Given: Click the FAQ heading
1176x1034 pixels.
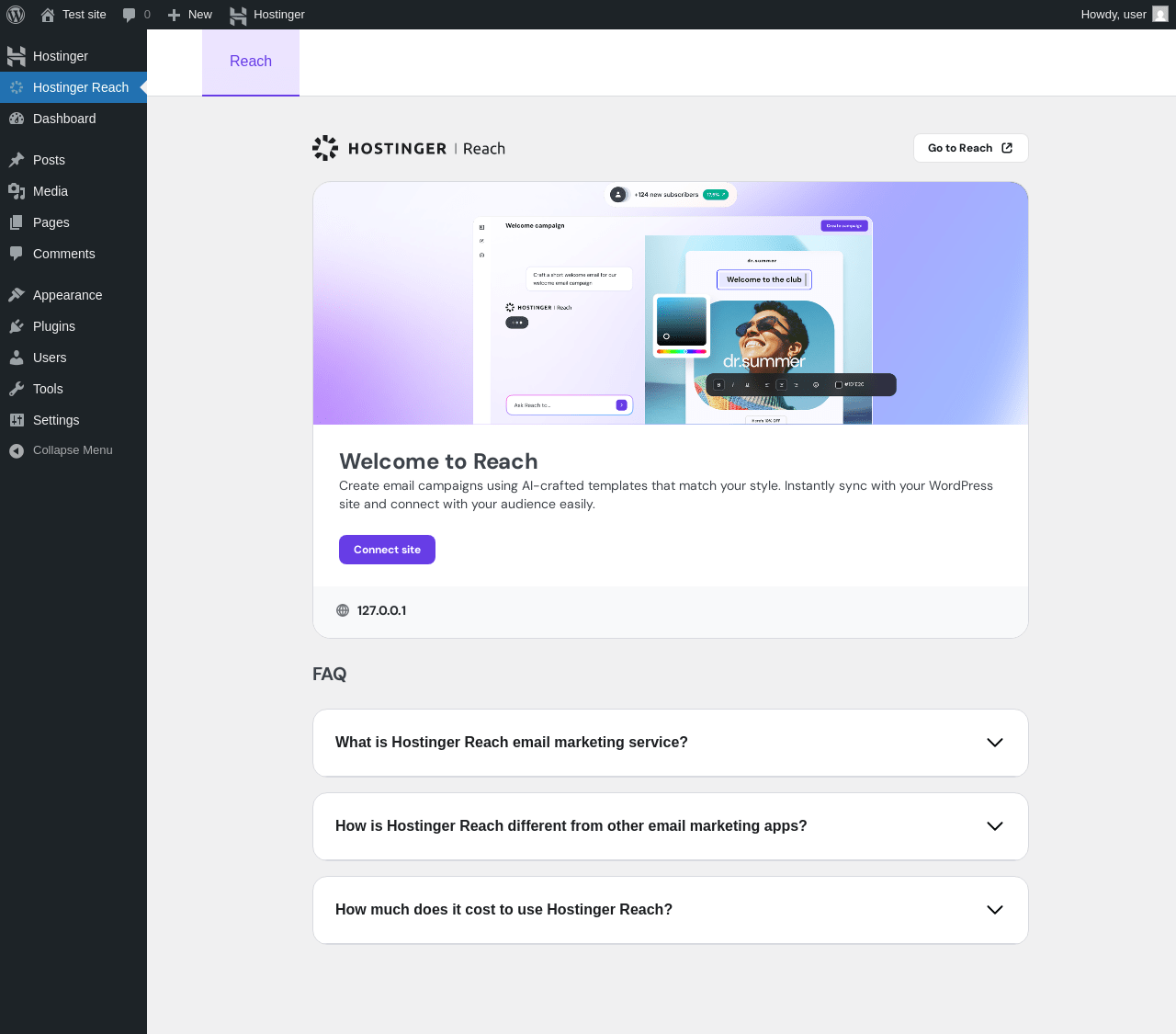Looking at the screenshot, I should [329, 675].
